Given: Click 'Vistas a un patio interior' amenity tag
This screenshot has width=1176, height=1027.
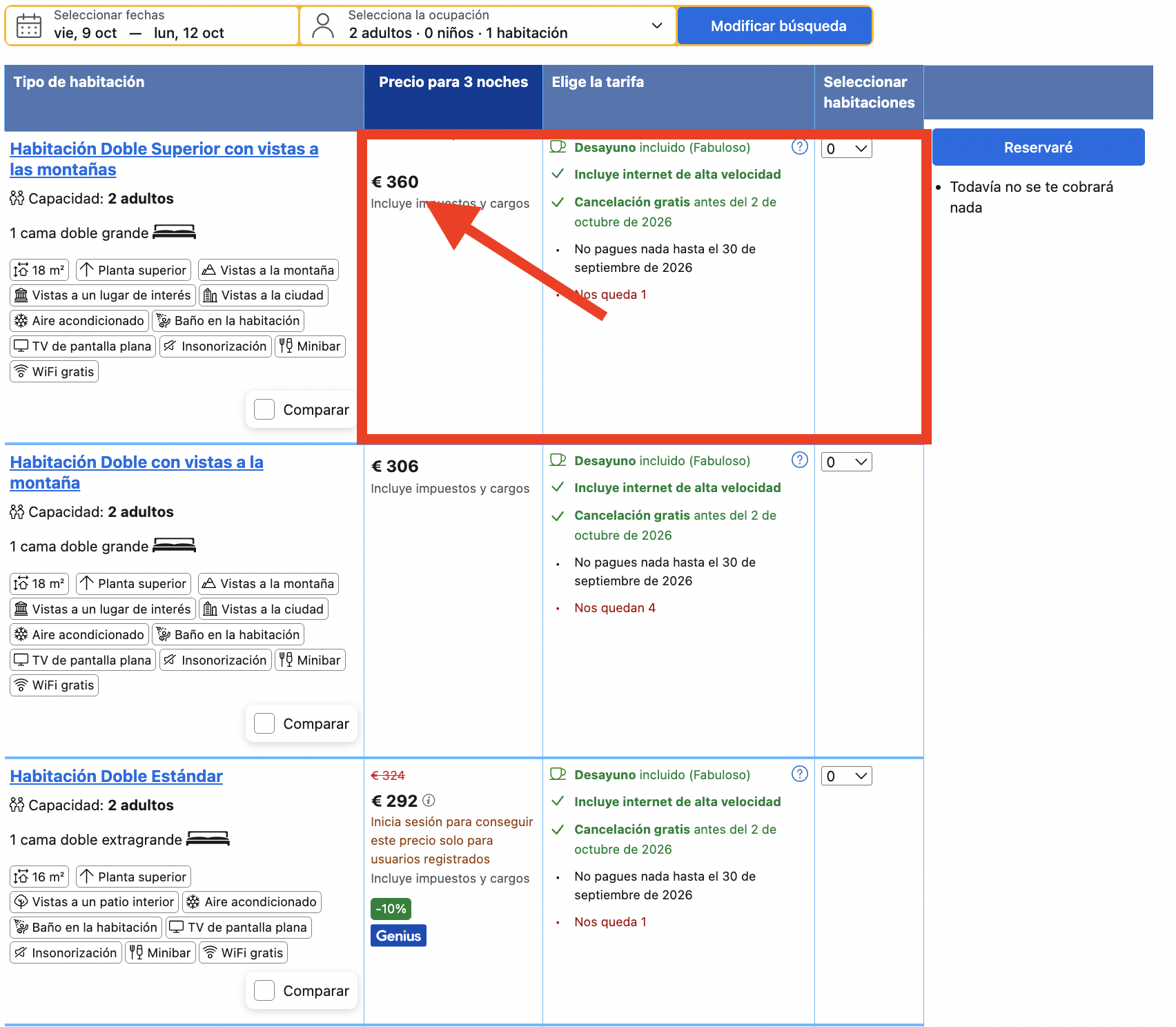Looking at the screenshot, I should click(x=94, y=902).
